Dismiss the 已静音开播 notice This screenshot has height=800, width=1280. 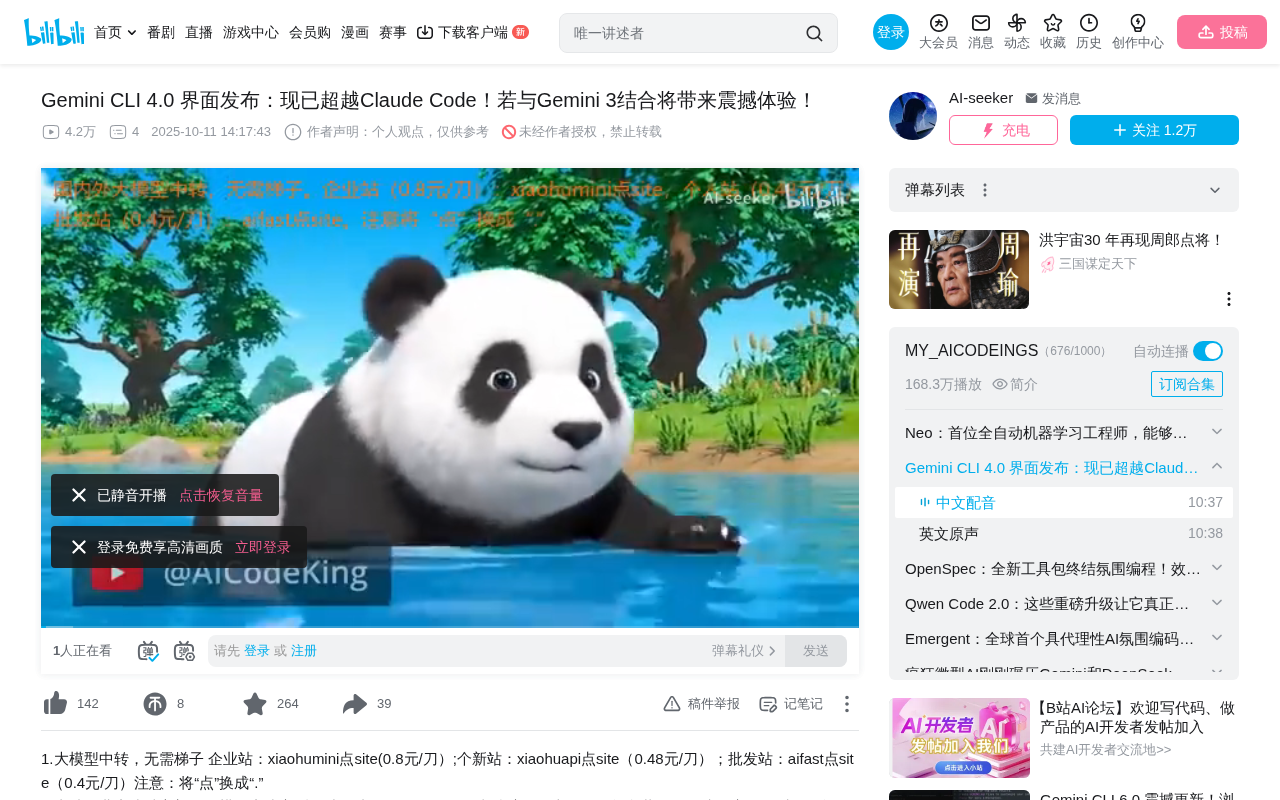[x=79, y=495]
